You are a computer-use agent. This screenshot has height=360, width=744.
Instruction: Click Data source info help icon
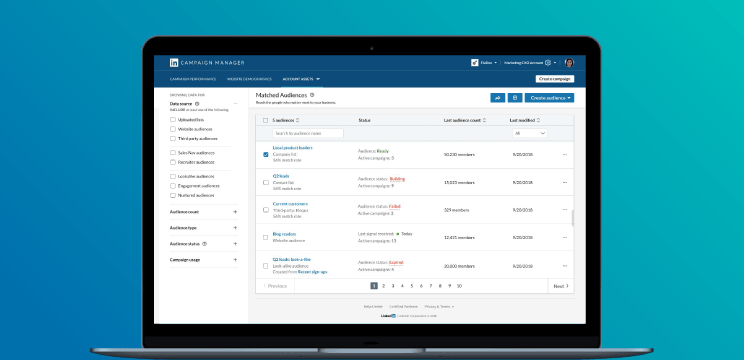click(197, 103)
